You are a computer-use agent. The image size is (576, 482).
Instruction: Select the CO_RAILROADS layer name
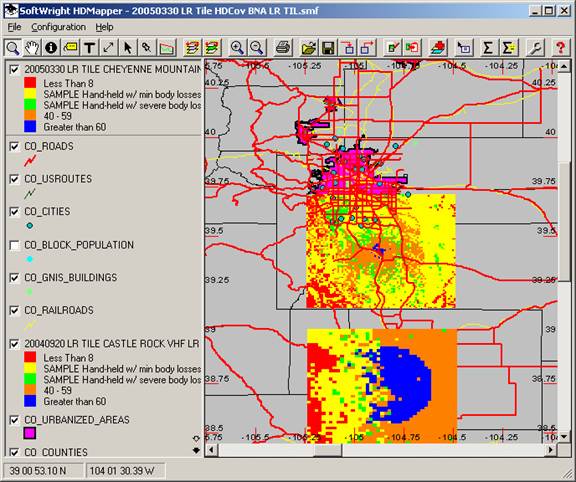pyautogui.click(x=59, y=310)
